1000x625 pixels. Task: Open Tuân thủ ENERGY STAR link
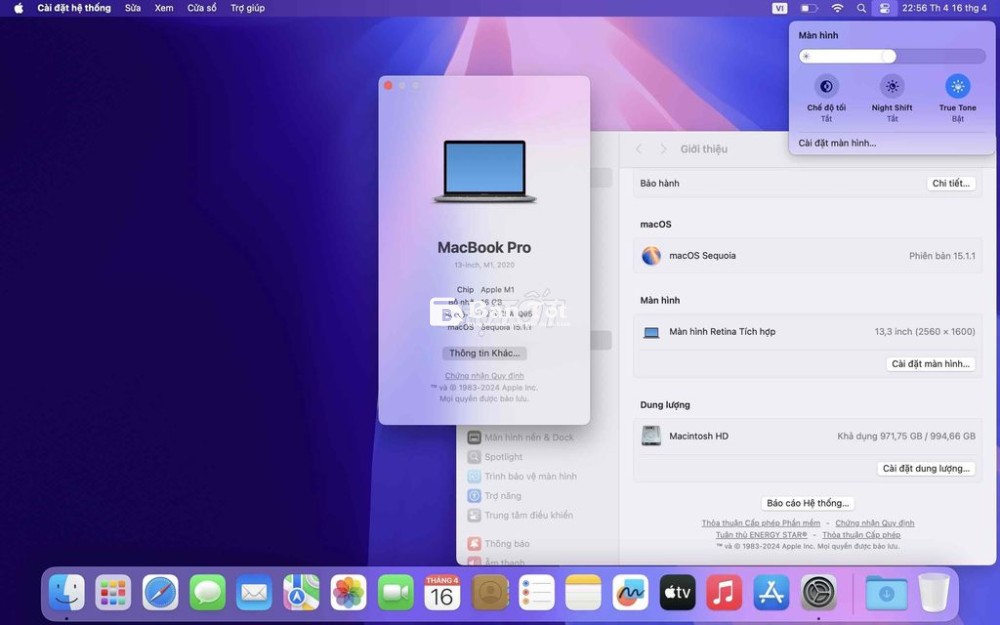tap(761, 534)
